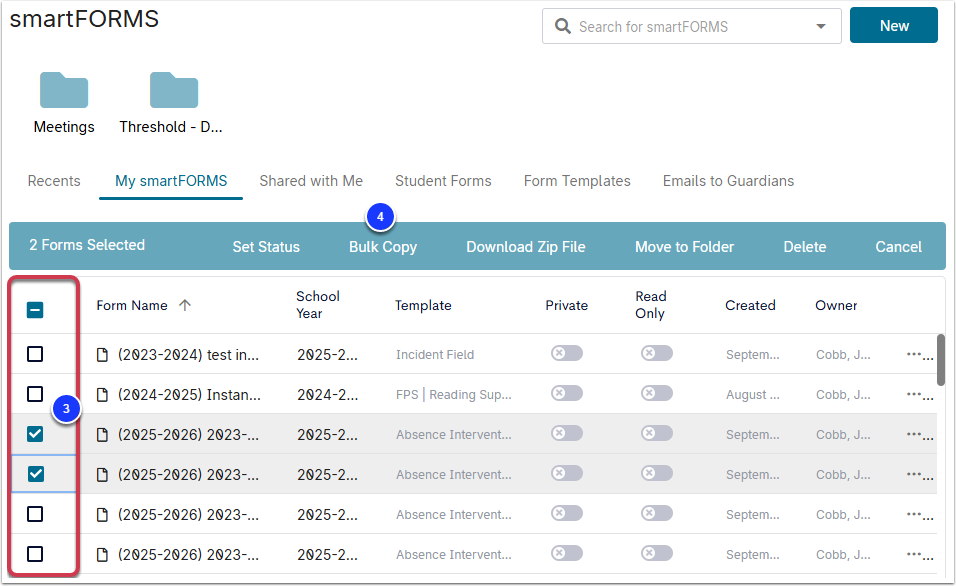Delete the selected forms

805,247
